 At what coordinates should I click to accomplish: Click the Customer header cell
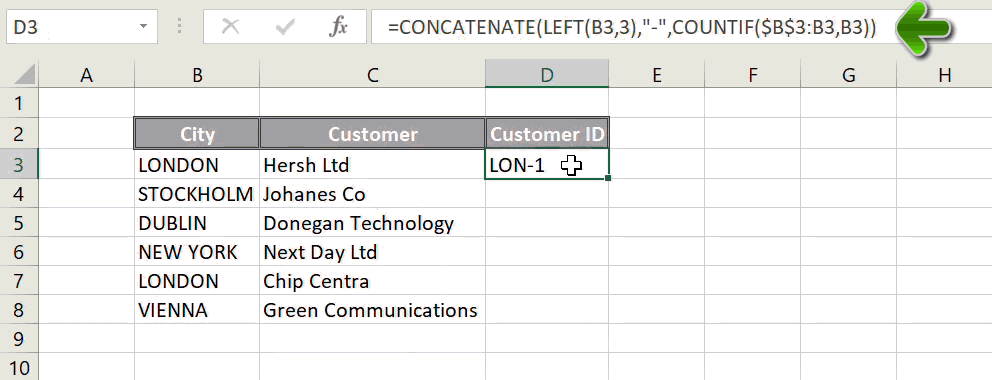pos(373,133)
